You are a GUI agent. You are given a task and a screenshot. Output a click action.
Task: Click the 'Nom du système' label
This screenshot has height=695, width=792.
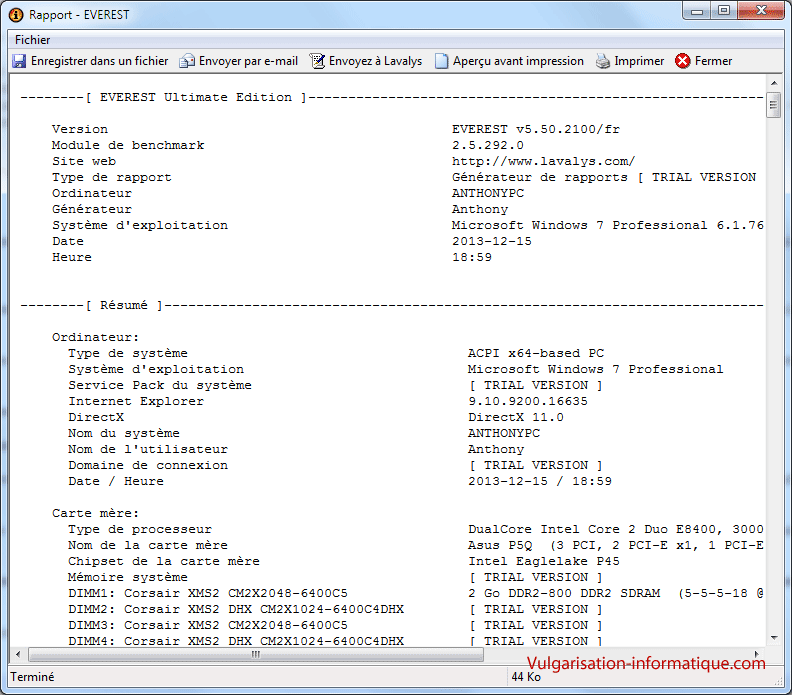(x=124, y=433)
